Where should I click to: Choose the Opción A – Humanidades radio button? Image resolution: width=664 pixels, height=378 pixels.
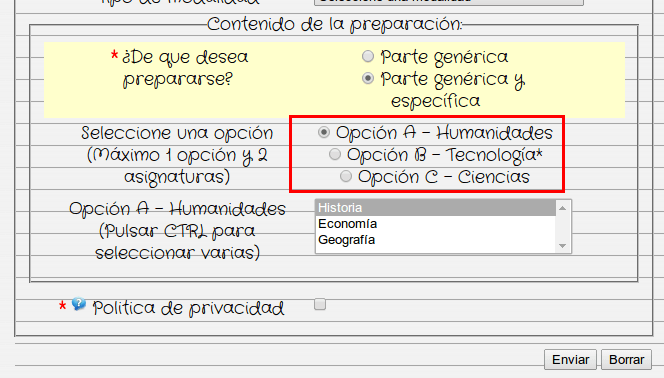324,132
